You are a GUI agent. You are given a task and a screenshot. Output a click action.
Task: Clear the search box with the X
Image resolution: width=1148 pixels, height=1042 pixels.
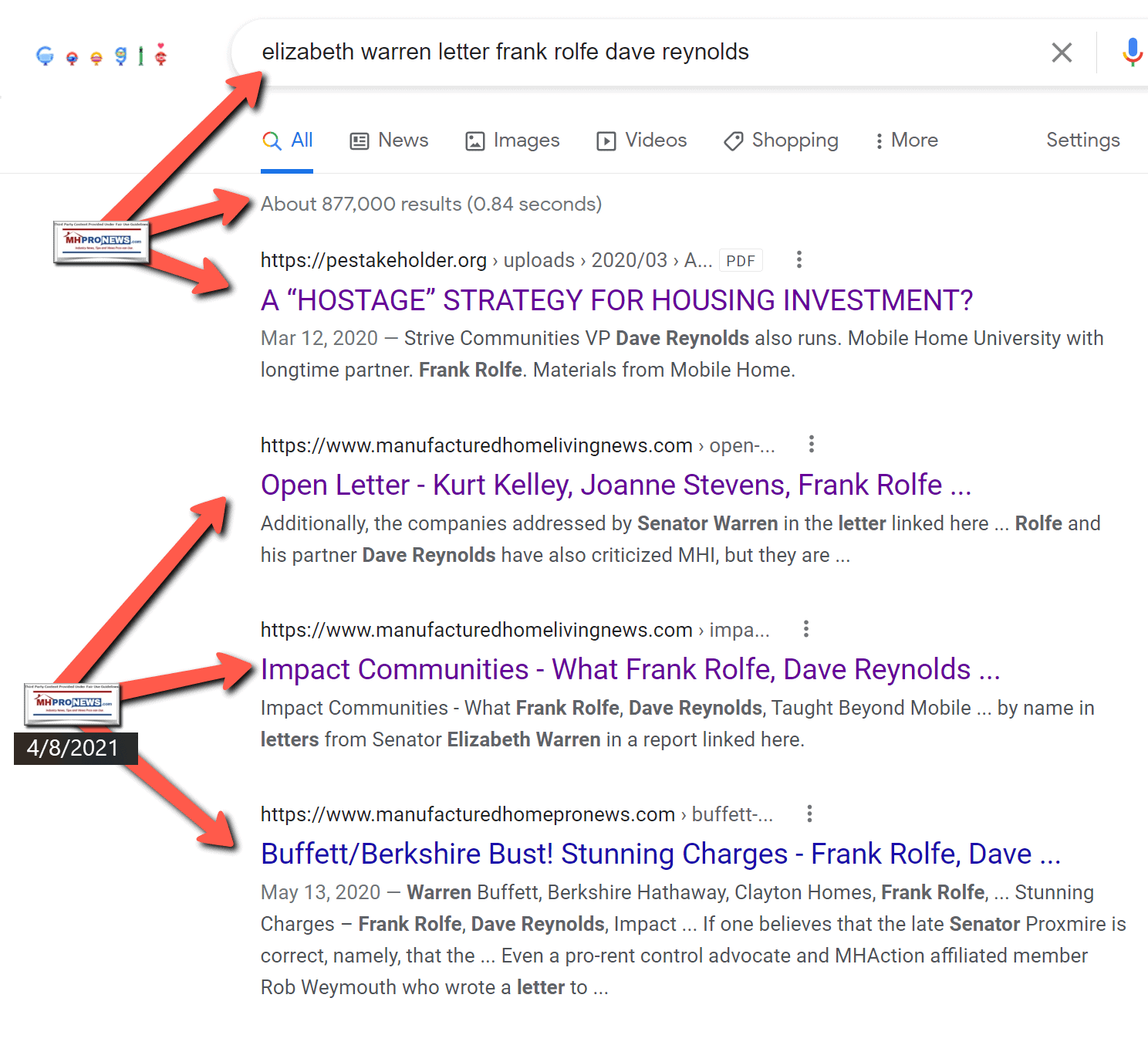(1062, 52)
